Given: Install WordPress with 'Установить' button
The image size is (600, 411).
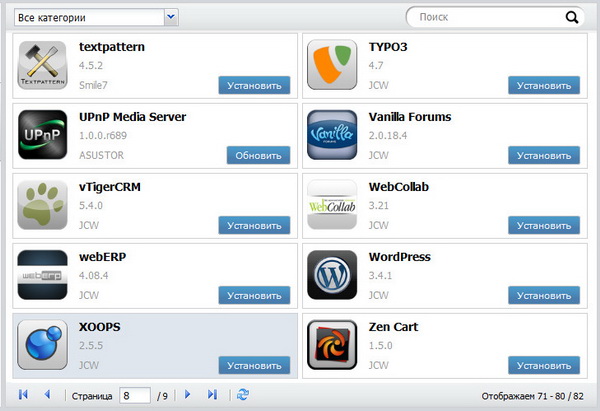Looking at the screenshot, I should pyautogui.click(x=543, y=295).
